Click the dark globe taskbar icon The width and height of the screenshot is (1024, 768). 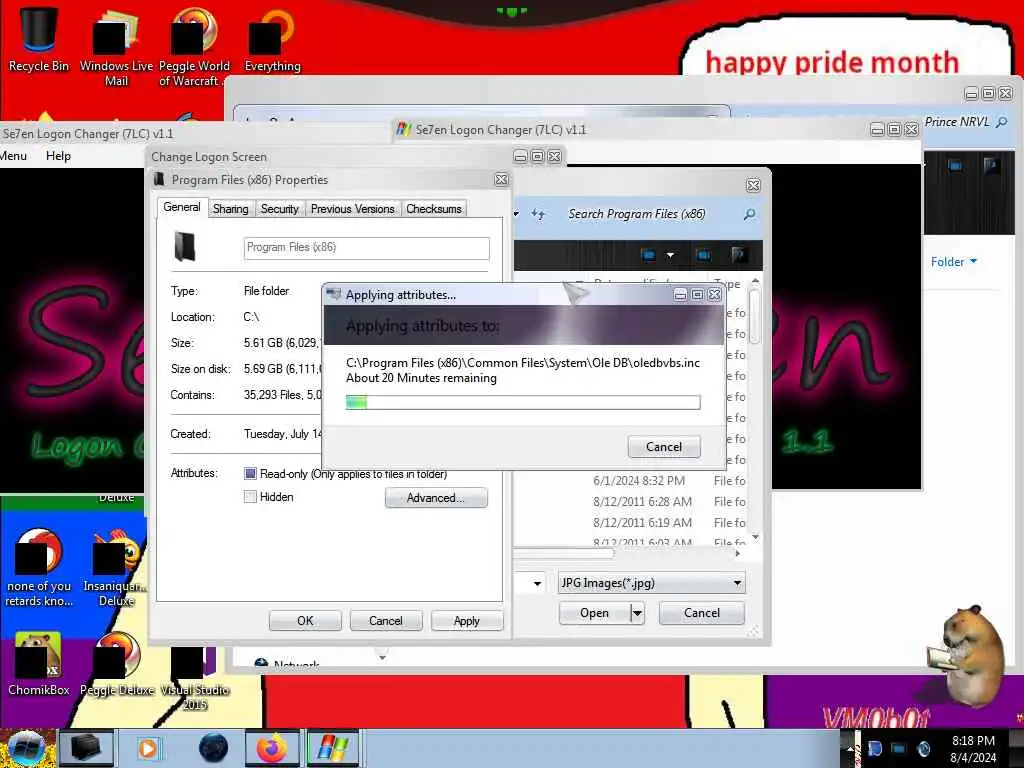tap(213, 748)
